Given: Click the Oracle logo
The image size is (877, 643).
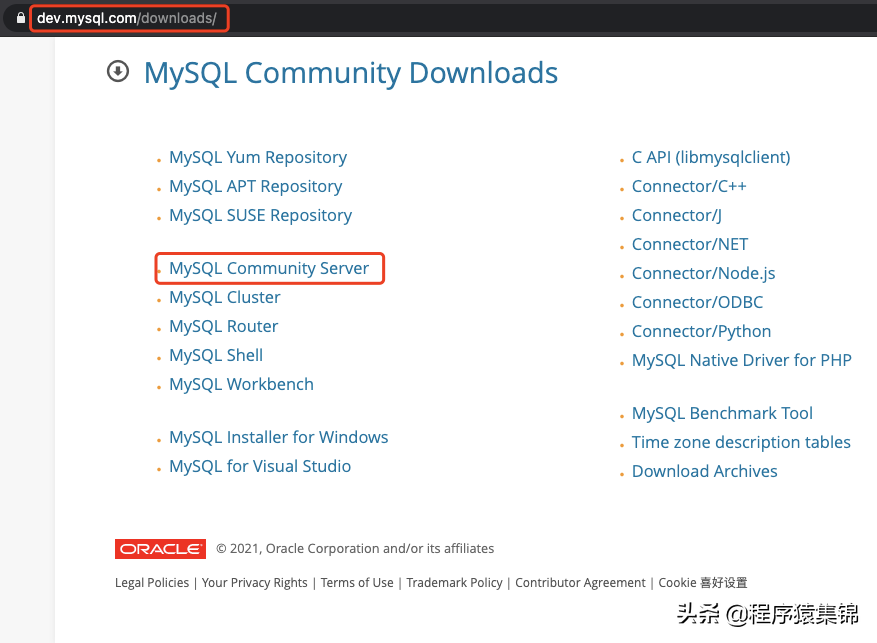Looking at the screenshot, I should pos(160,549).
